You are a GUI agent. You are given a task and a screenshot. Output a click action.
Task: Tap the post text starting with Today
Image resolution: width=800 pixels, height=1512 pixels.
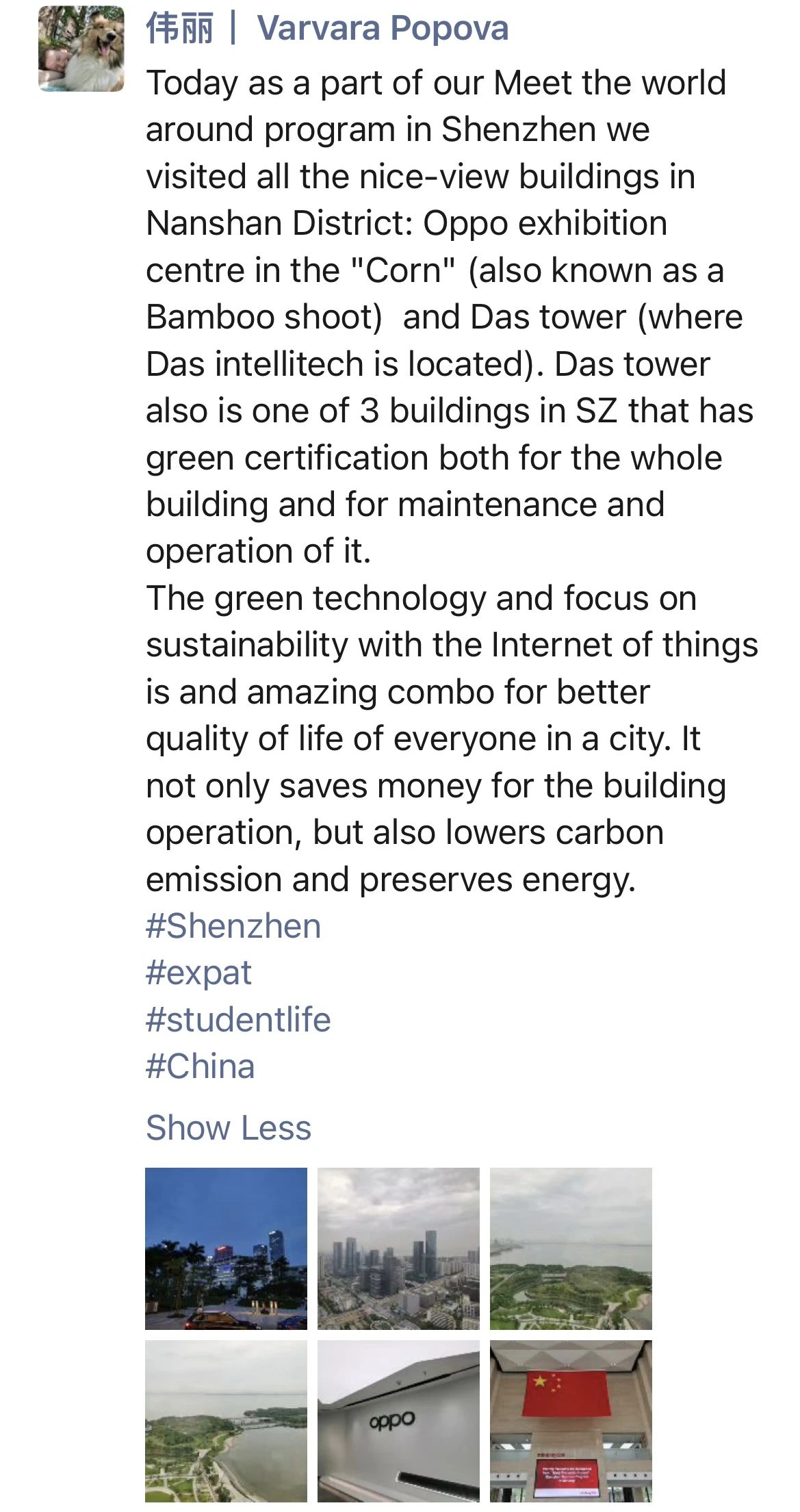[452, 317]
